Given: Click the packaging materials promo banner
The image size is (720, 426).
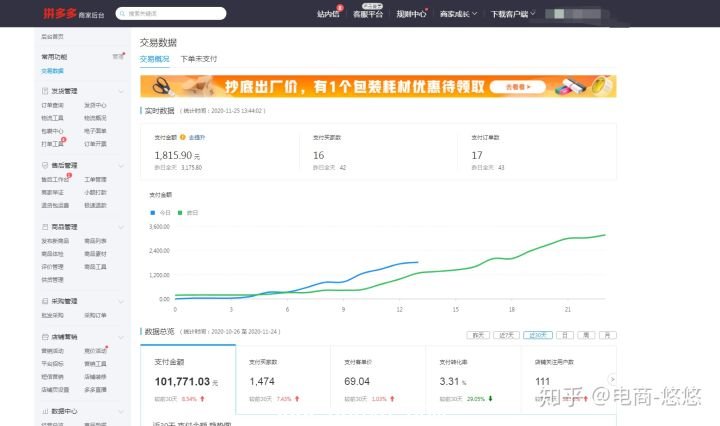Looking at the screenshot, I should [378, 86].
